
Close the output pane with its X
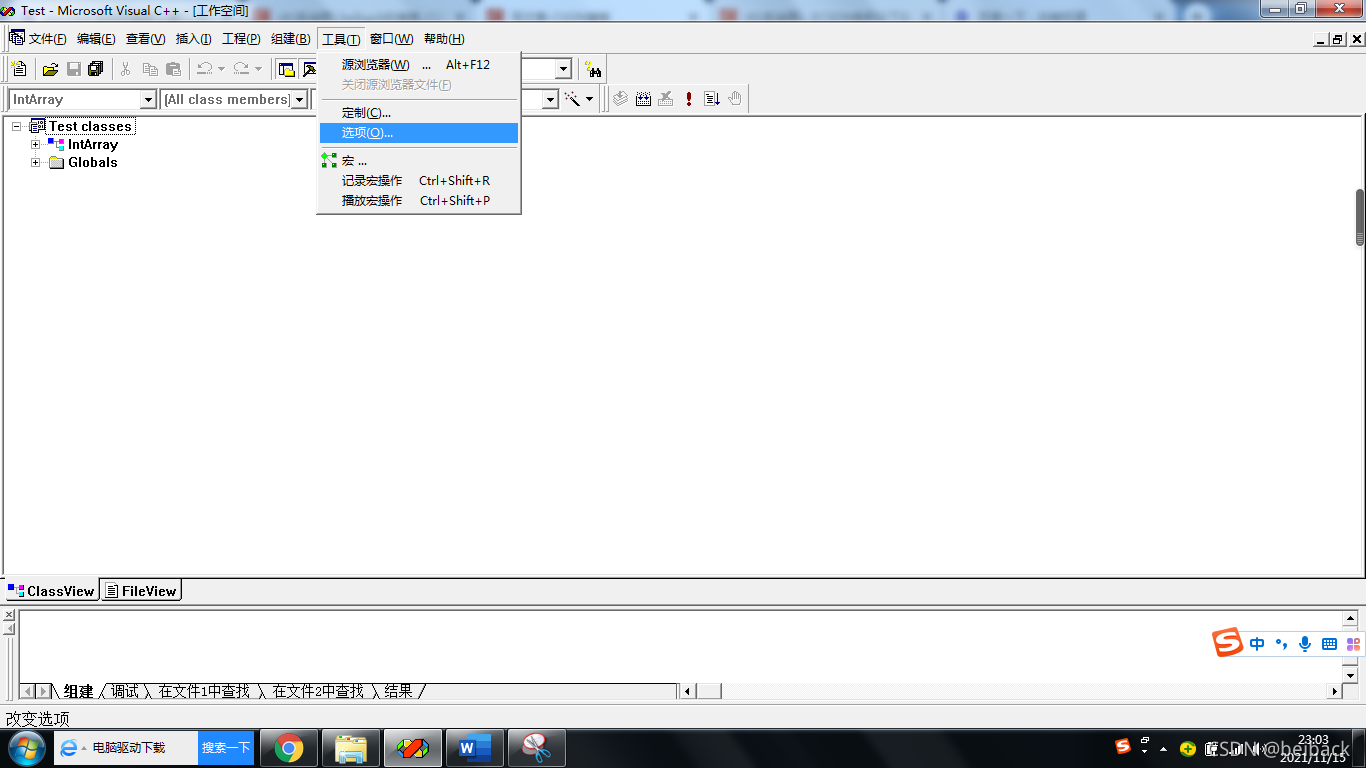(9, 615)
